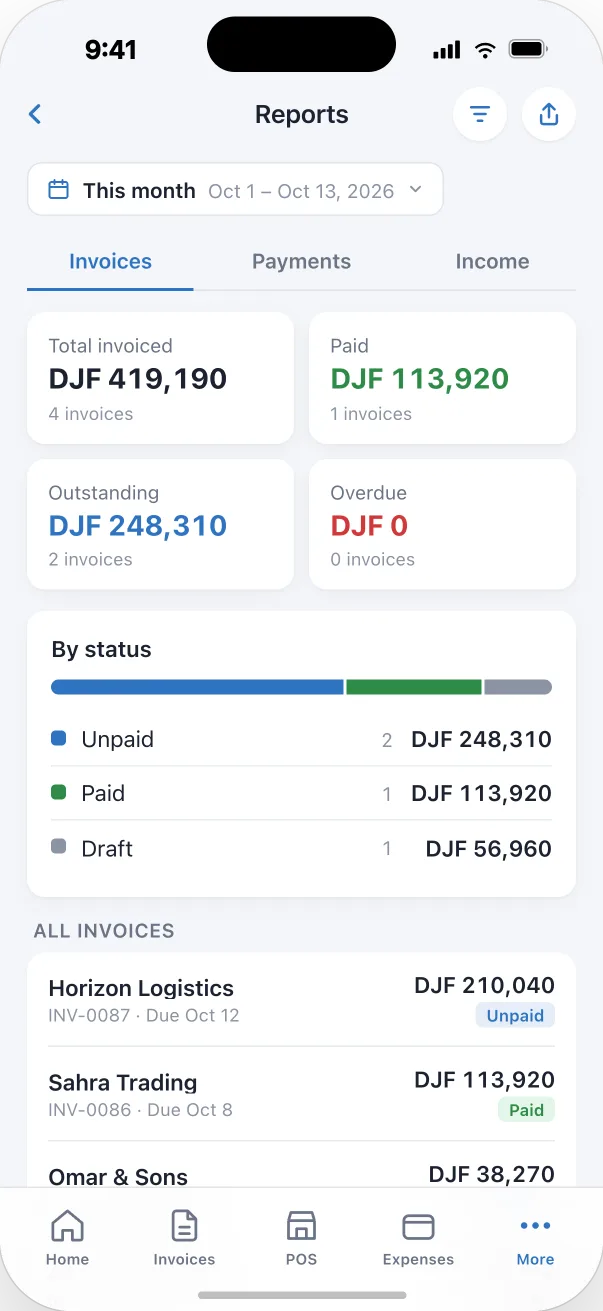
Task: Open the Outstanding DJF 248,310 card
Action: (x=160, y=524)
